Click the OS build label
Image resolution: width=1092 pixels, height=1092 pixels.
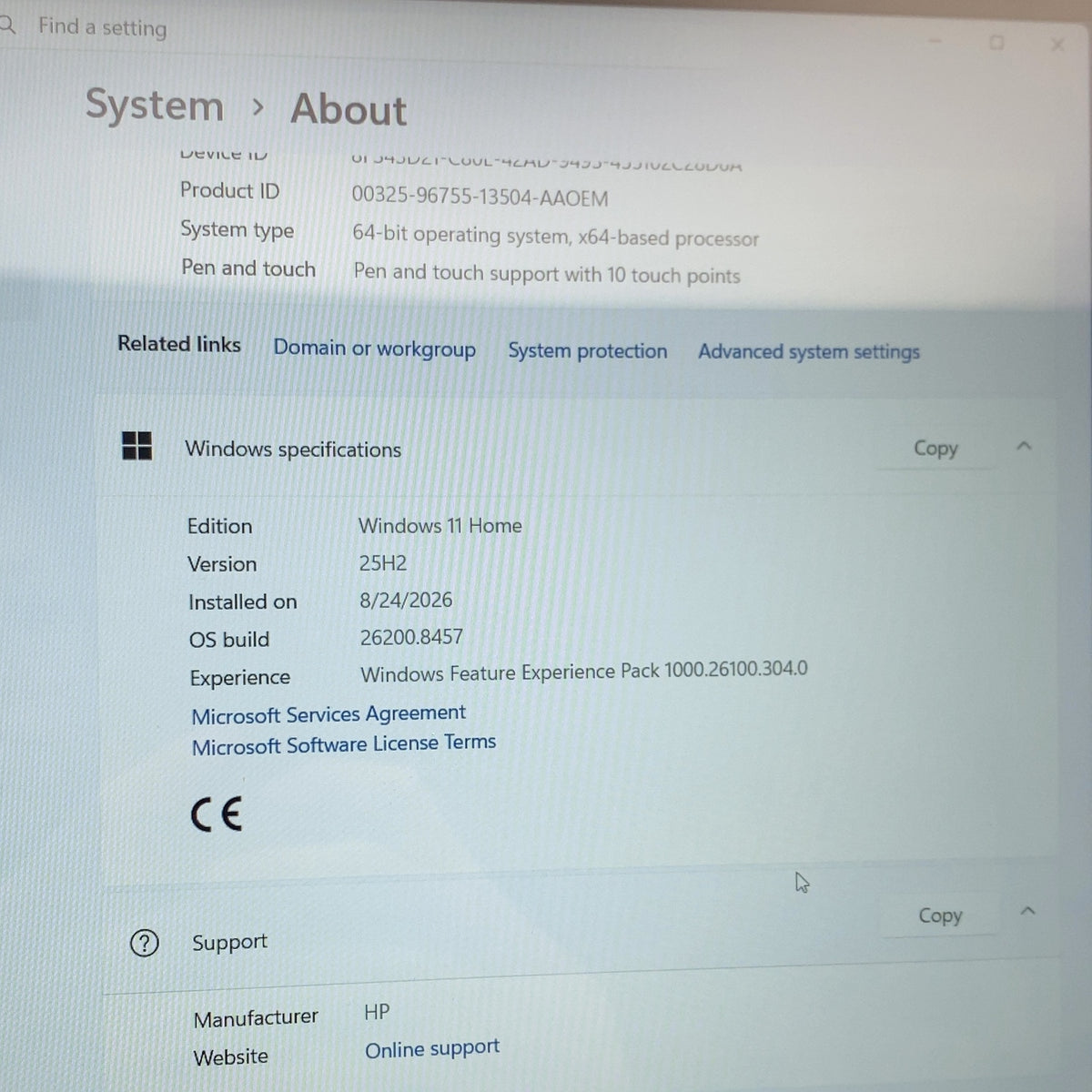[229, 640]
